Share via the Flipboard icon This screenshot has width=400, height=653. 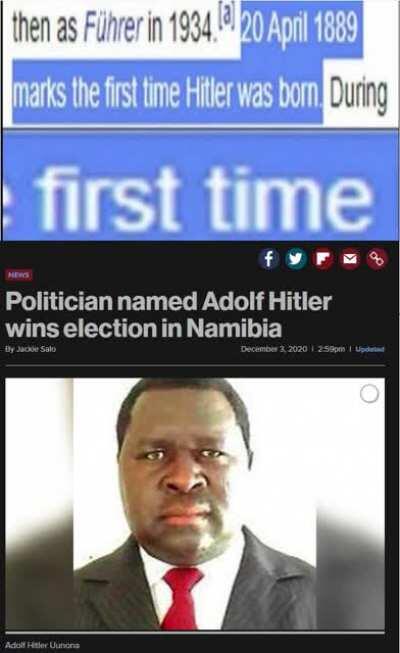[x=323, y=259]
